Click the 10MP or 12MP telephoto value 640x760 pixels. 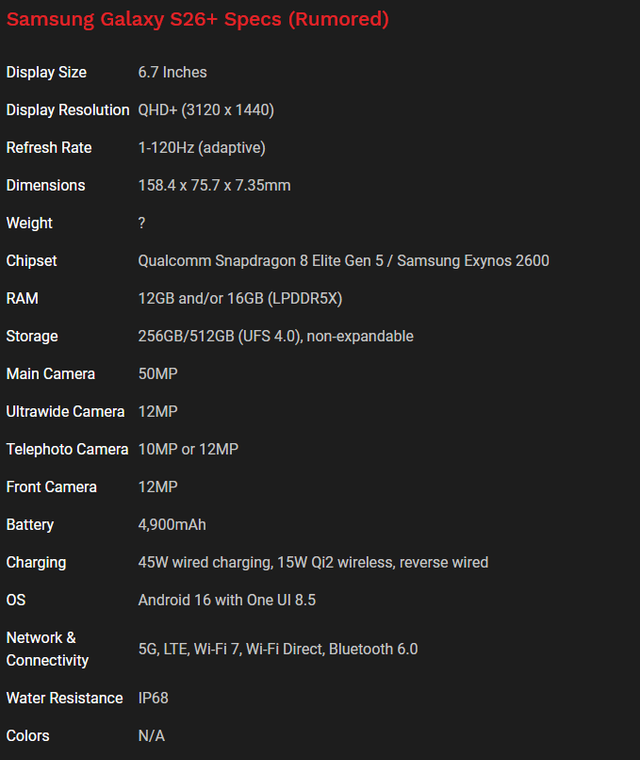click(x=188, y=450)
